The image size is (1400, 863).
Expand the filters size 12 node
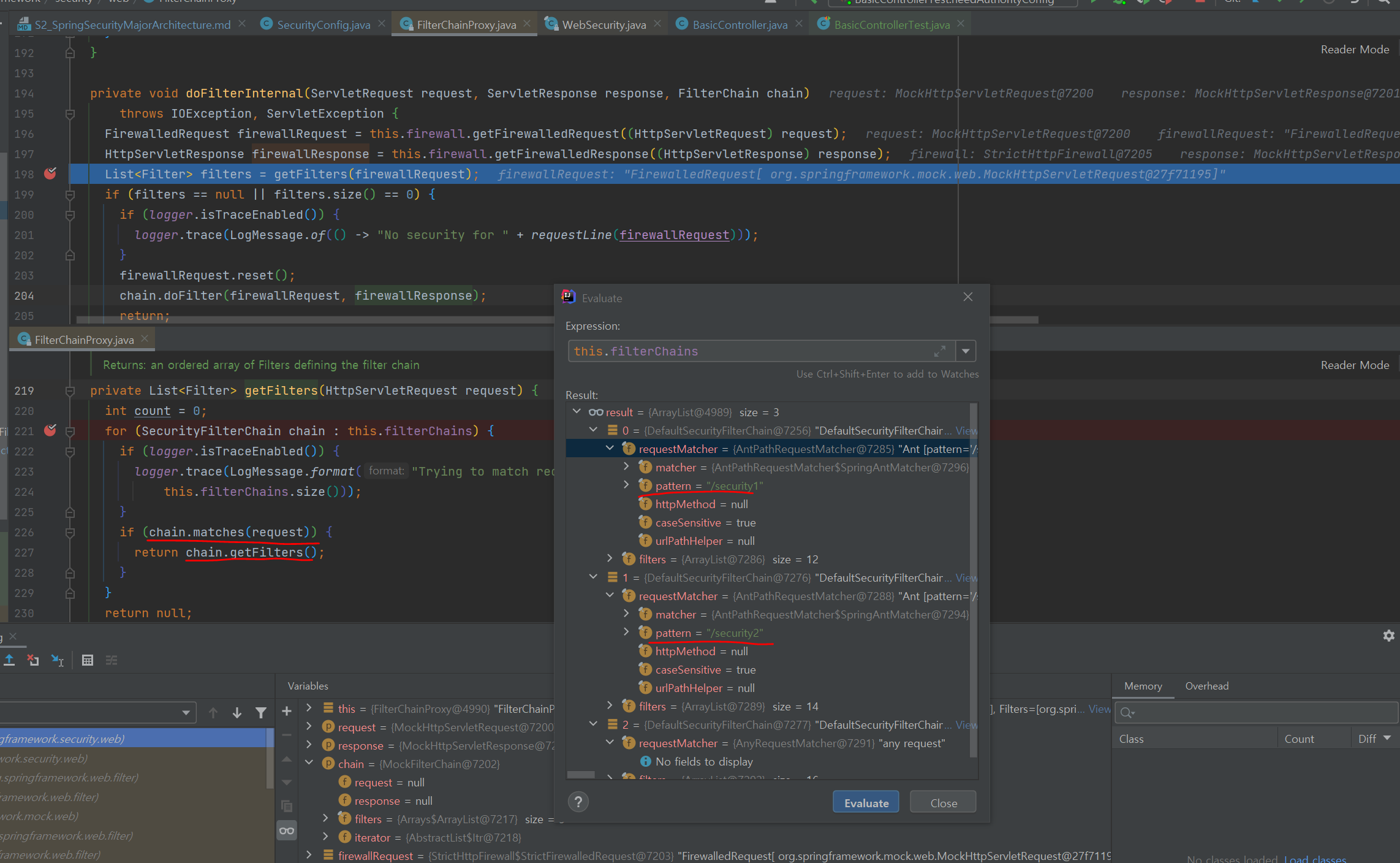610,558
